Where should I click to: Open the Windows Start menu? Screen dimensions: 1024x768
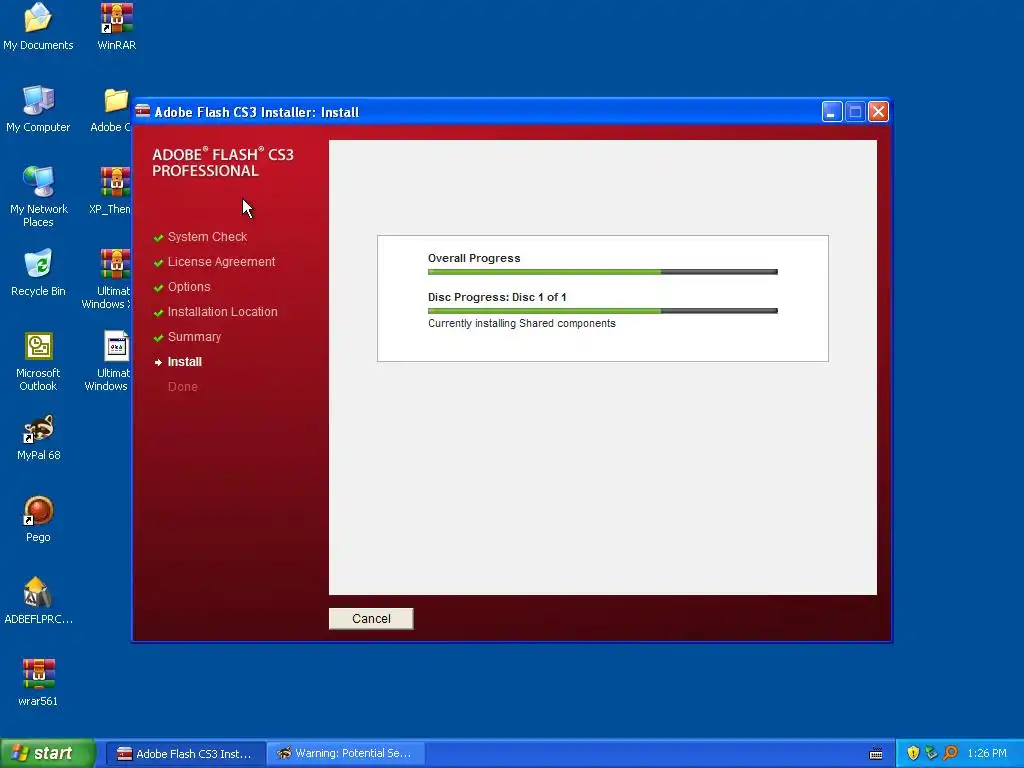[48, 753]
